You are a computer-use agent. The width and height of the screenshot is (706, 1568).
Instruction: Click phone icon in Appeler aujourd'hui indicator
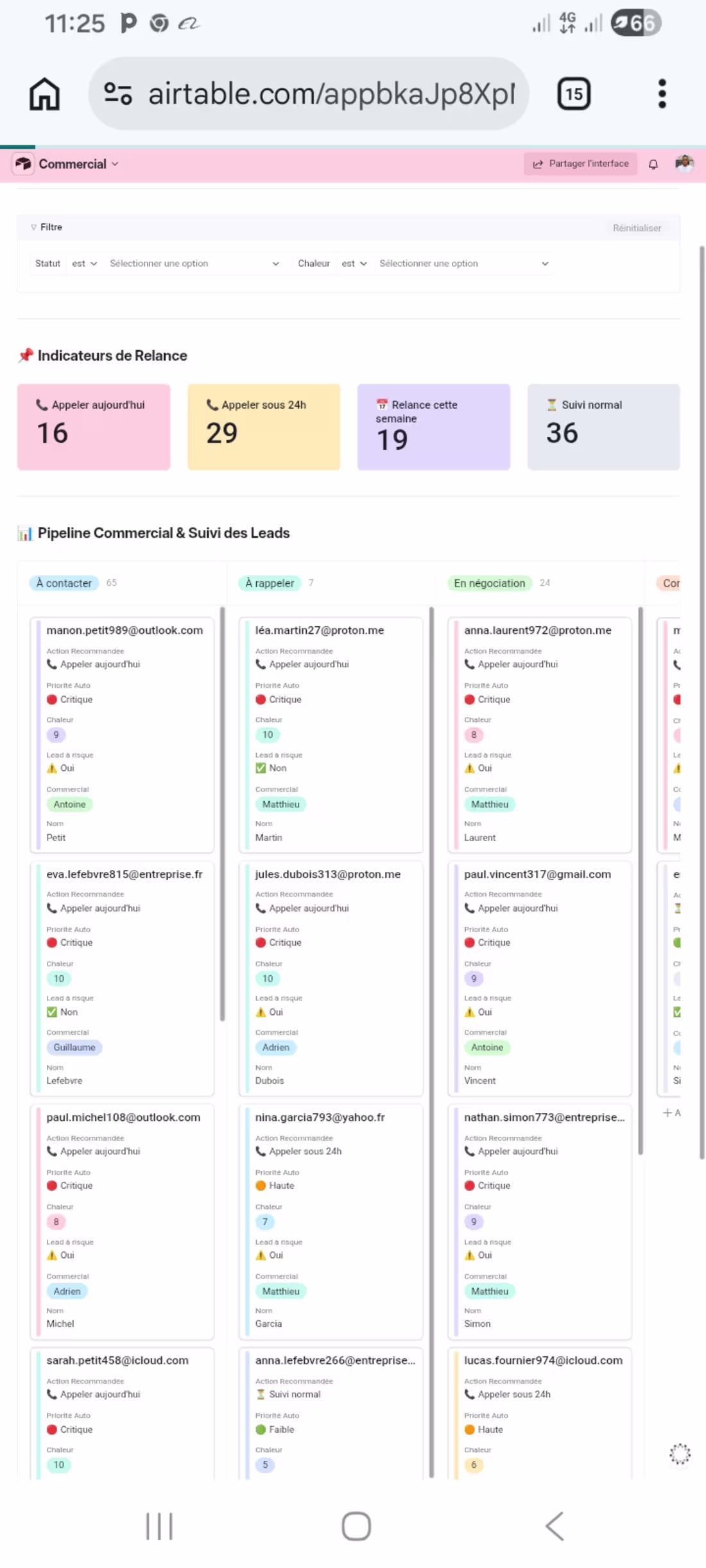(x=42, y=405)
